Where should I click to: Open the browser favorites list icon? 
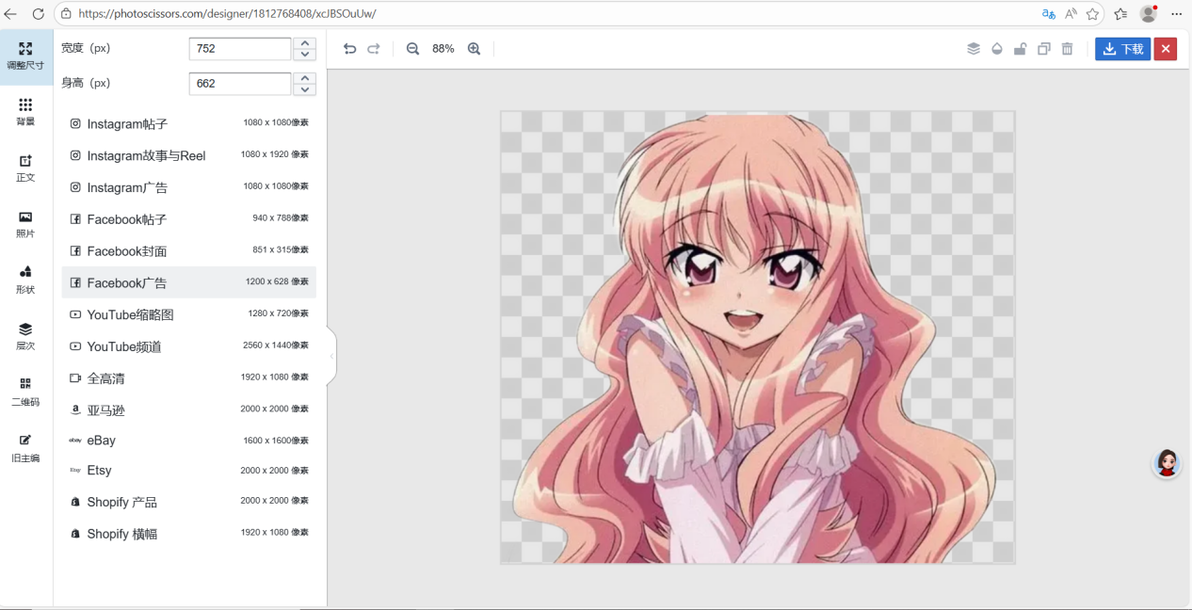click(1121, 14)
